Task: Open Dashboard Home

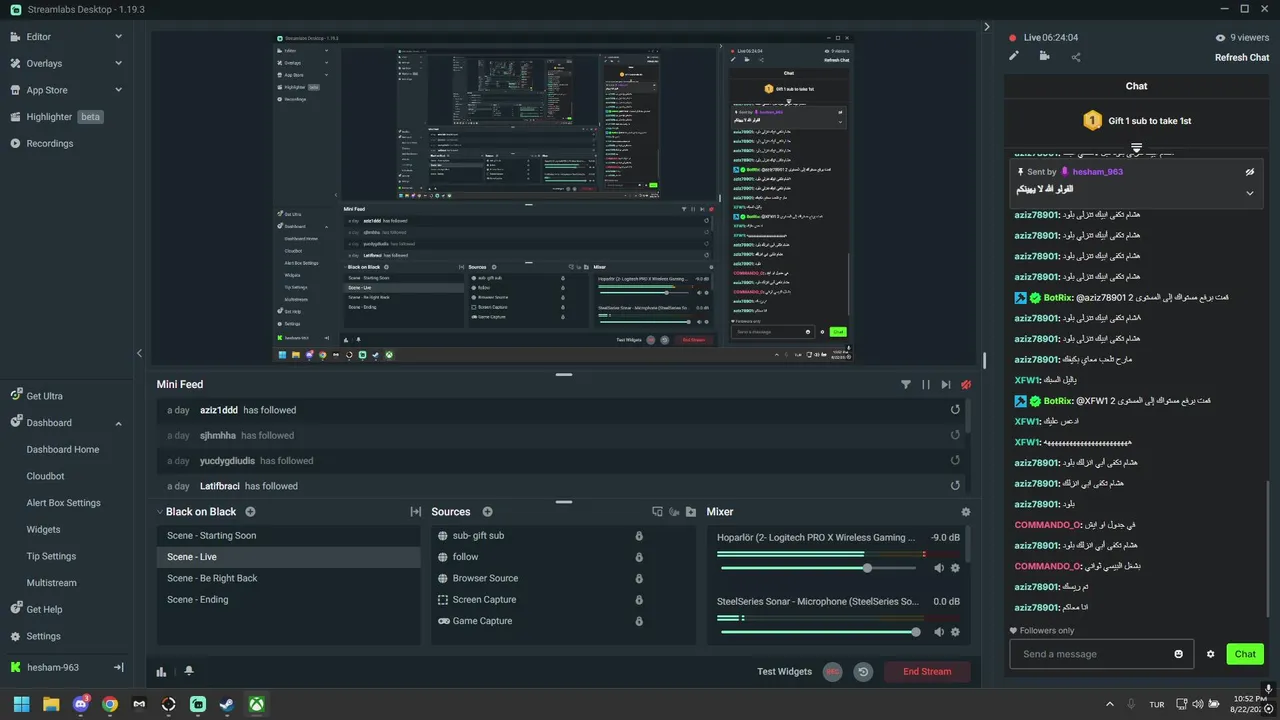Action: [63, 450]
